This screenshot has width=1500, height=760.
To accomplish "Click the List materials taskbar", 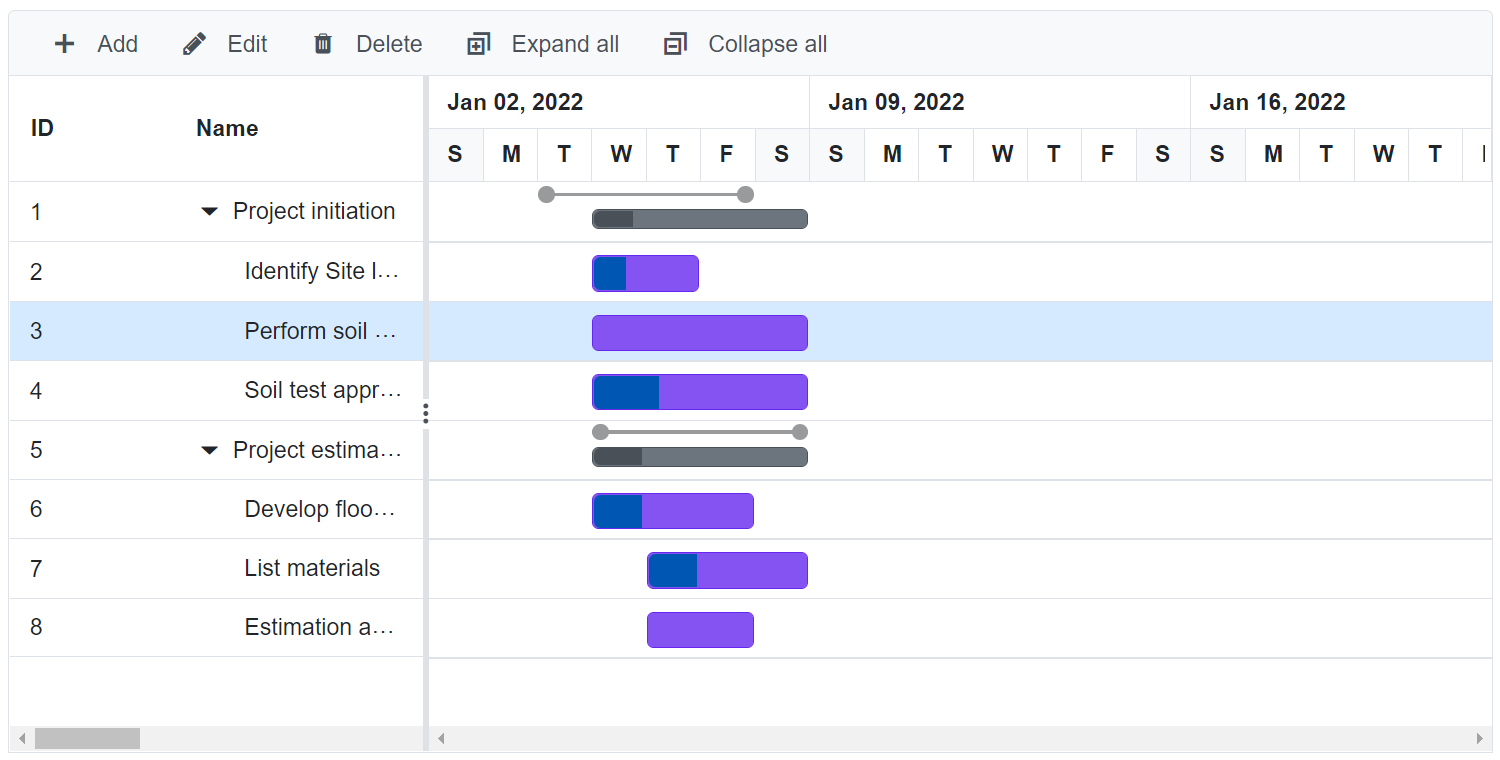I will [x=727, y=570].
